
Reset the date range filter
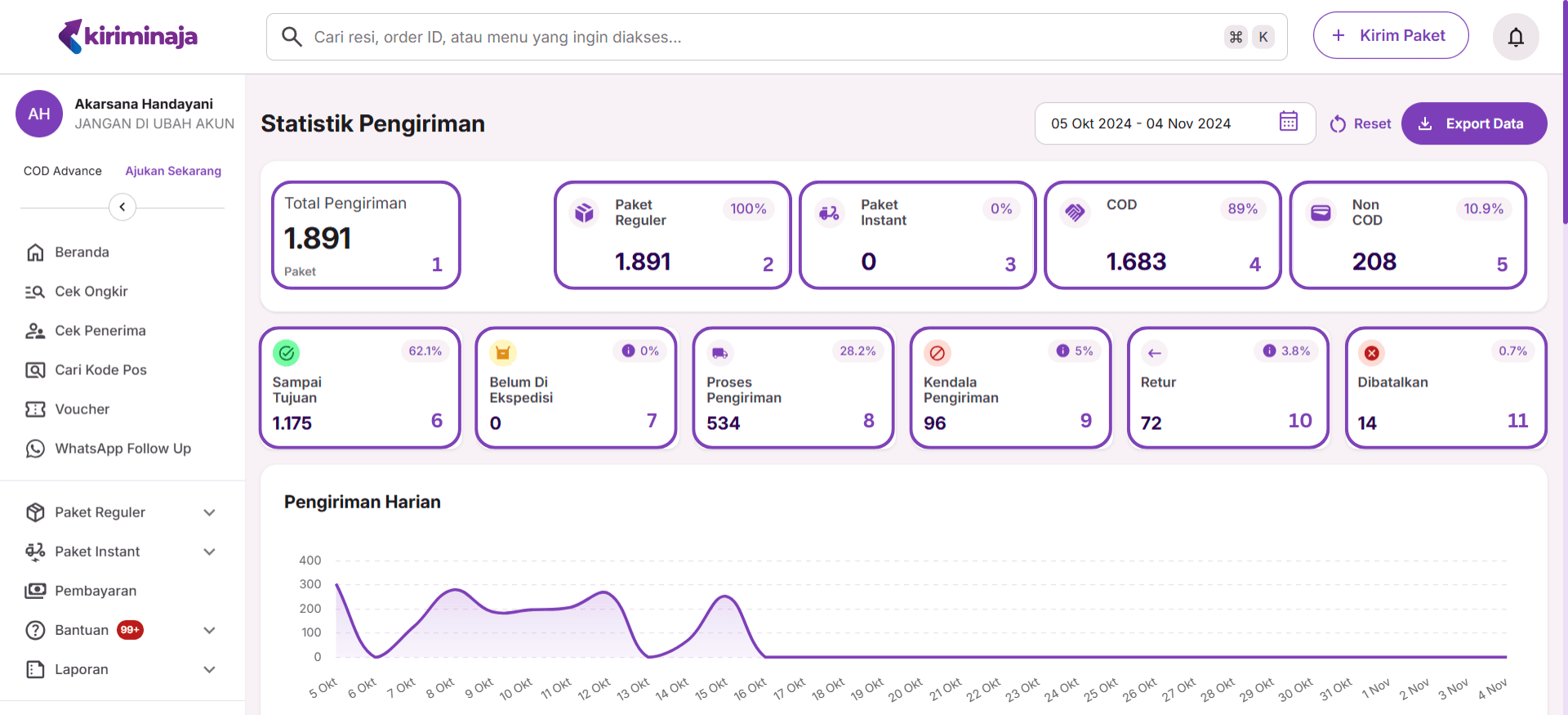[x=1361, y=123]
